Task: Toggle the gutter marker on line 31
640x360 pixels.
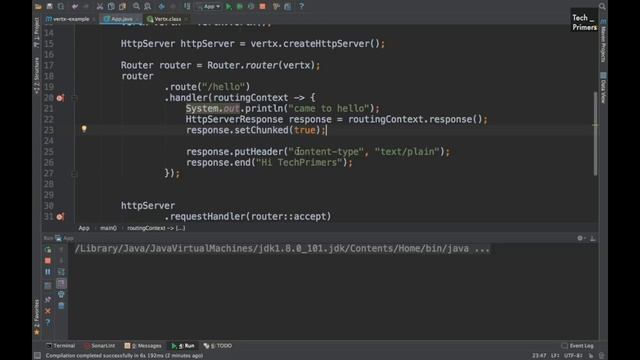Action: click(60, 217)
